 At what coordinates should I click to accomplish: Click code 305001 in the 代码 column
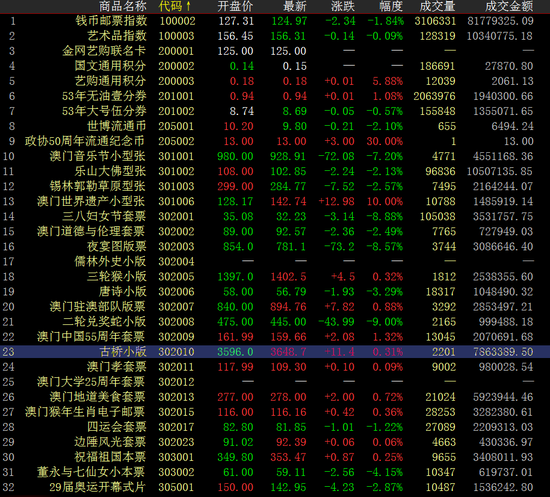pyautogui.click(x=176, y=488)
